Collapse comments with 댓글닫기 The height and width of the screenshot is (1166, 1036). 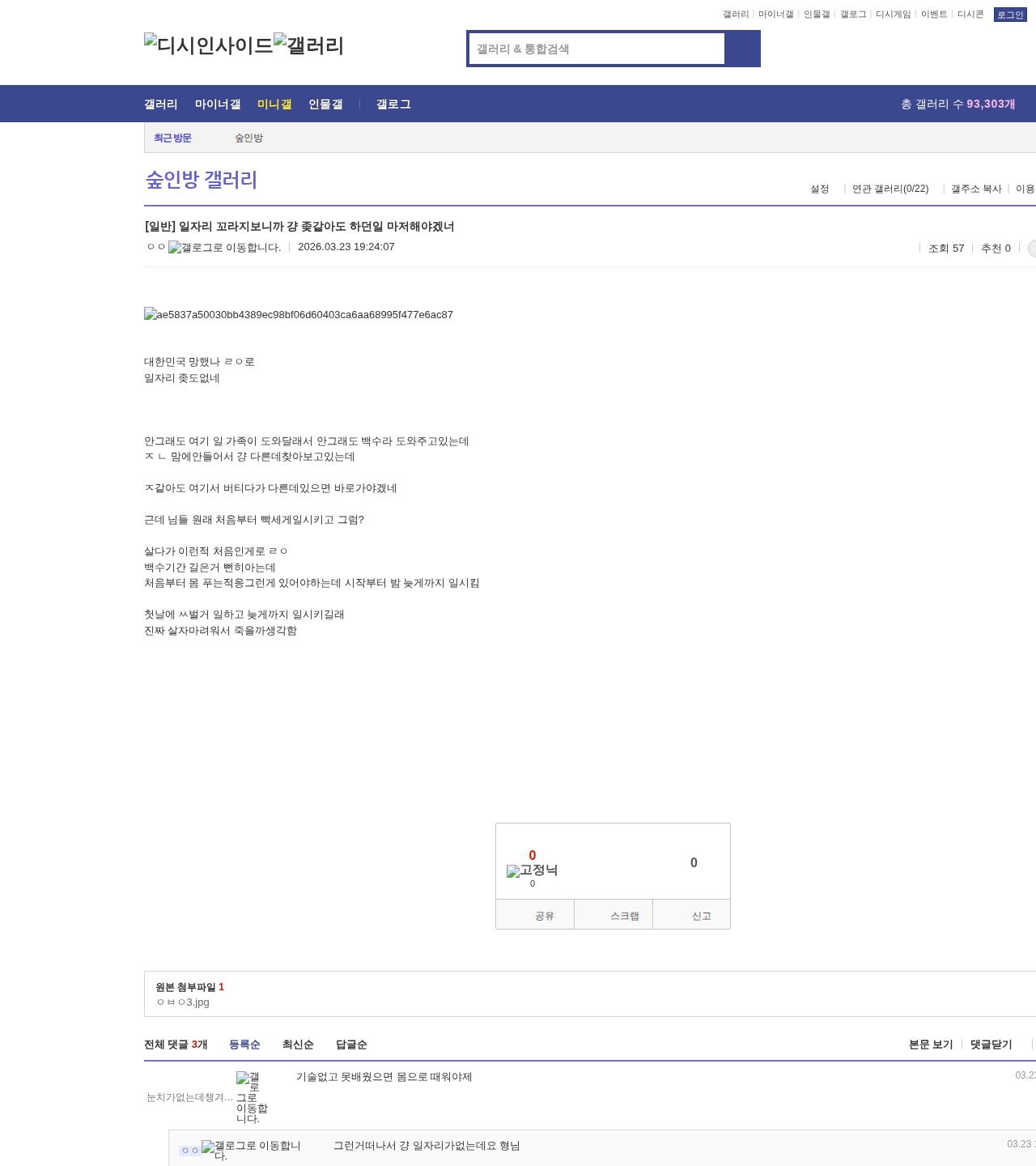coord(991,1045)
